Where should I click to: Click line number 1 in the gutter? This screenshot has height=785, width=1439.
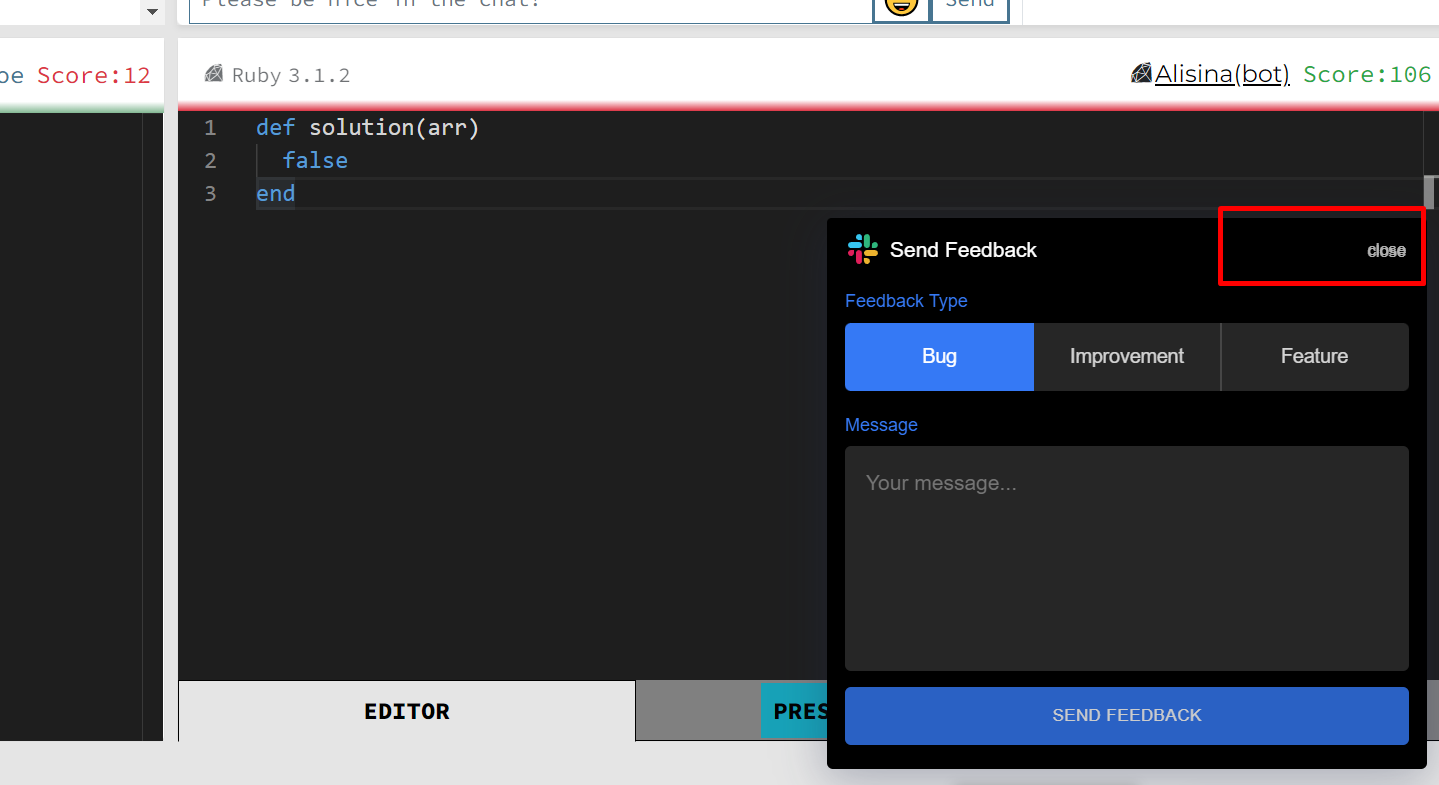[x=210, y=128]
